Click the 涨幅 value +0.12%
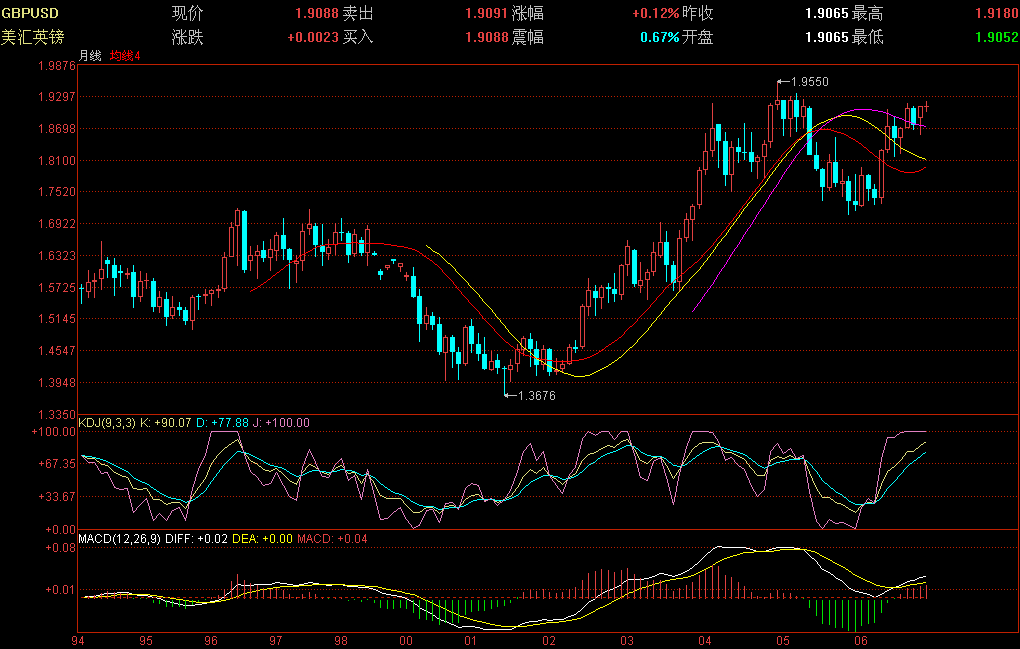 pyautogui.click(x=655, y=14)
